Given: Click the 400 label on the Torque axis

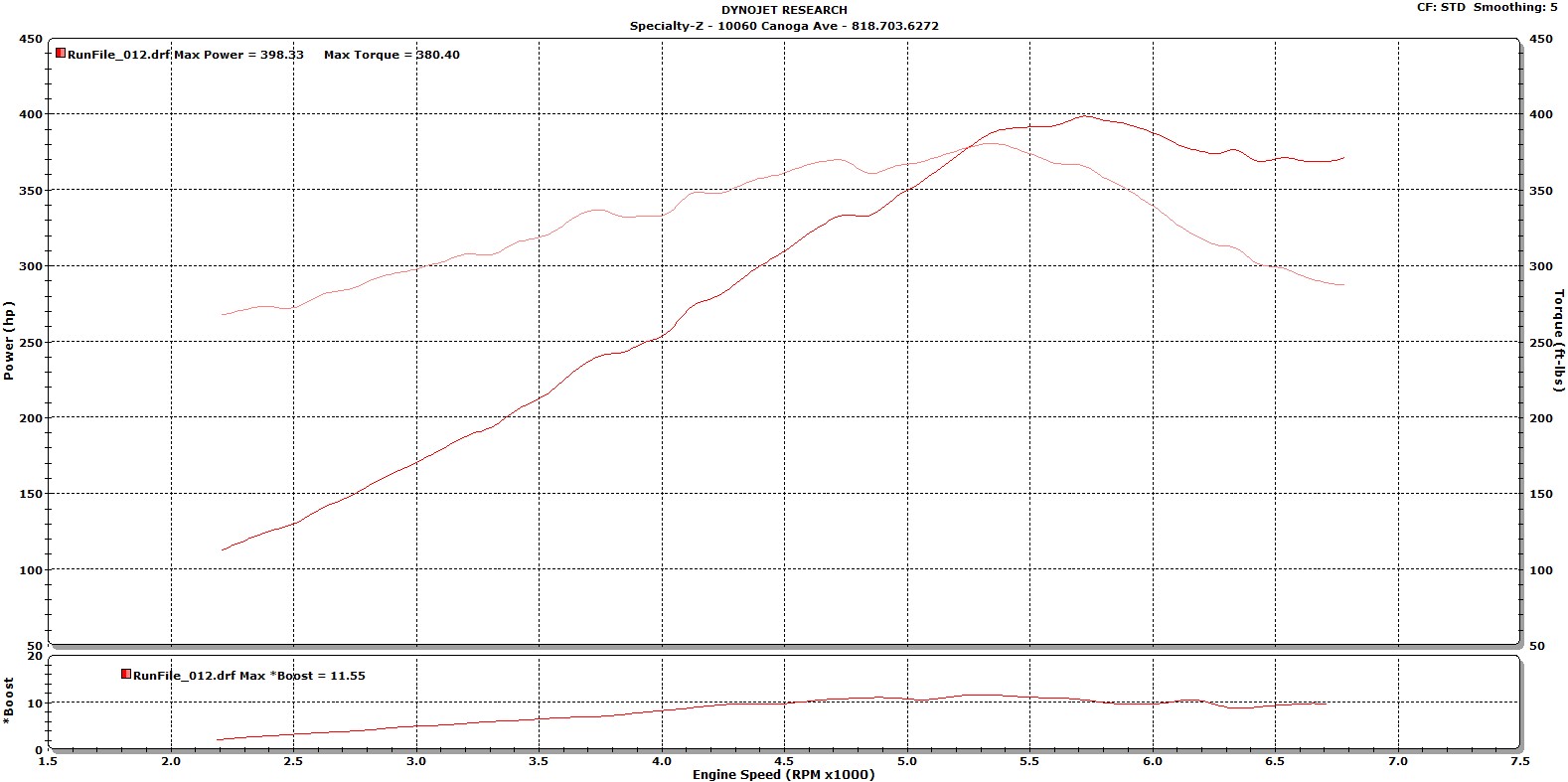Looking at the screenshot, I should pos(1541,114).
